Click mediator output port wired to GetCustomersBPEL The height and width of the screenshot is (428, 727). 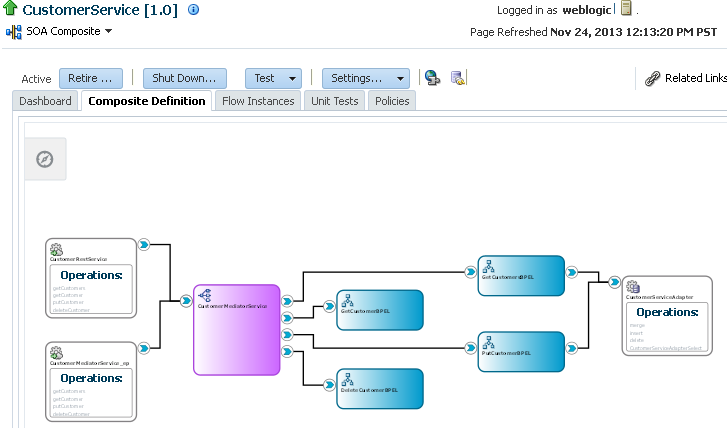[287, 301]
